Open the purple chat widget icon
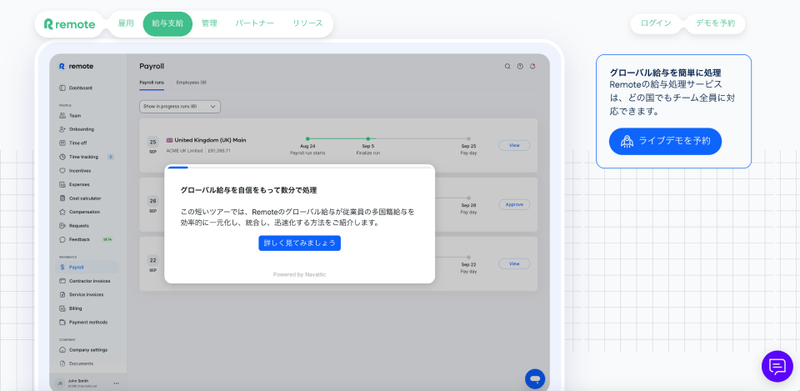The image size is (800, 391). point(777,366)
